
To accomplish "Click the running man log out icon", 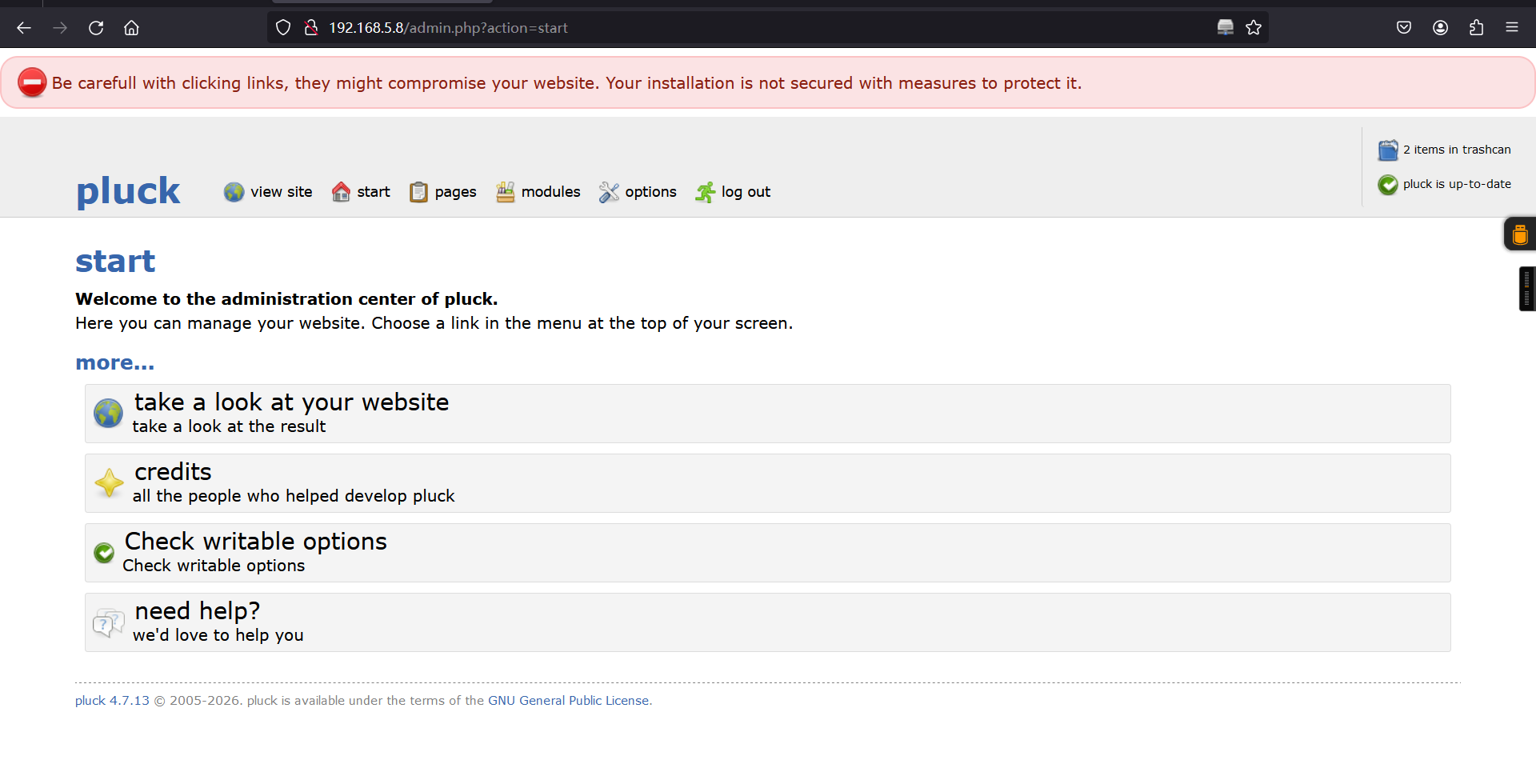I will 705,192.
